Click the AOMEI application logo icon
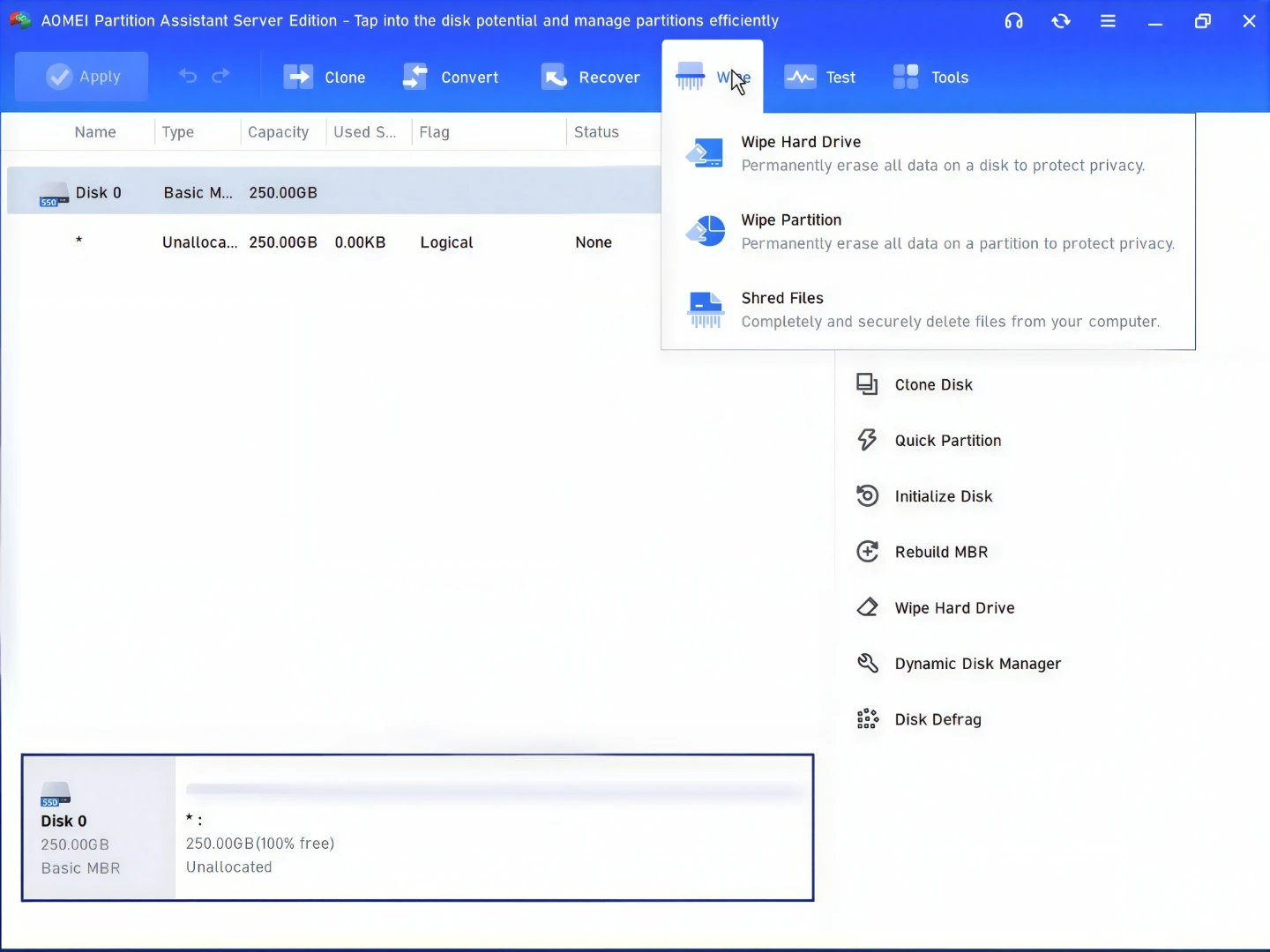The width and height of the screenshot is (1270, 952). click(x=20, y=20)
